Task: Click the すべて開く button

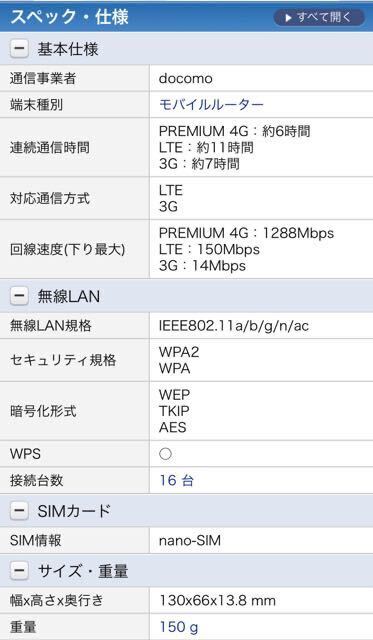Action: (x=318, y=18)
